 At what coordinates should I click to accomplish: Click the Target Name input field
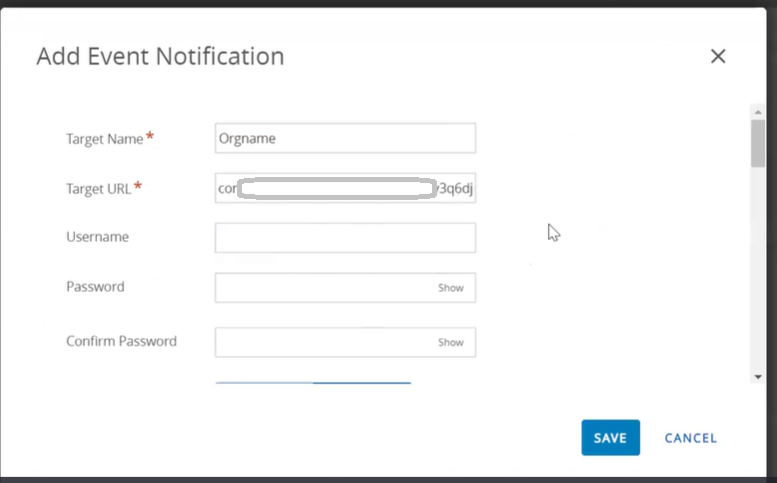click(345, 138)
